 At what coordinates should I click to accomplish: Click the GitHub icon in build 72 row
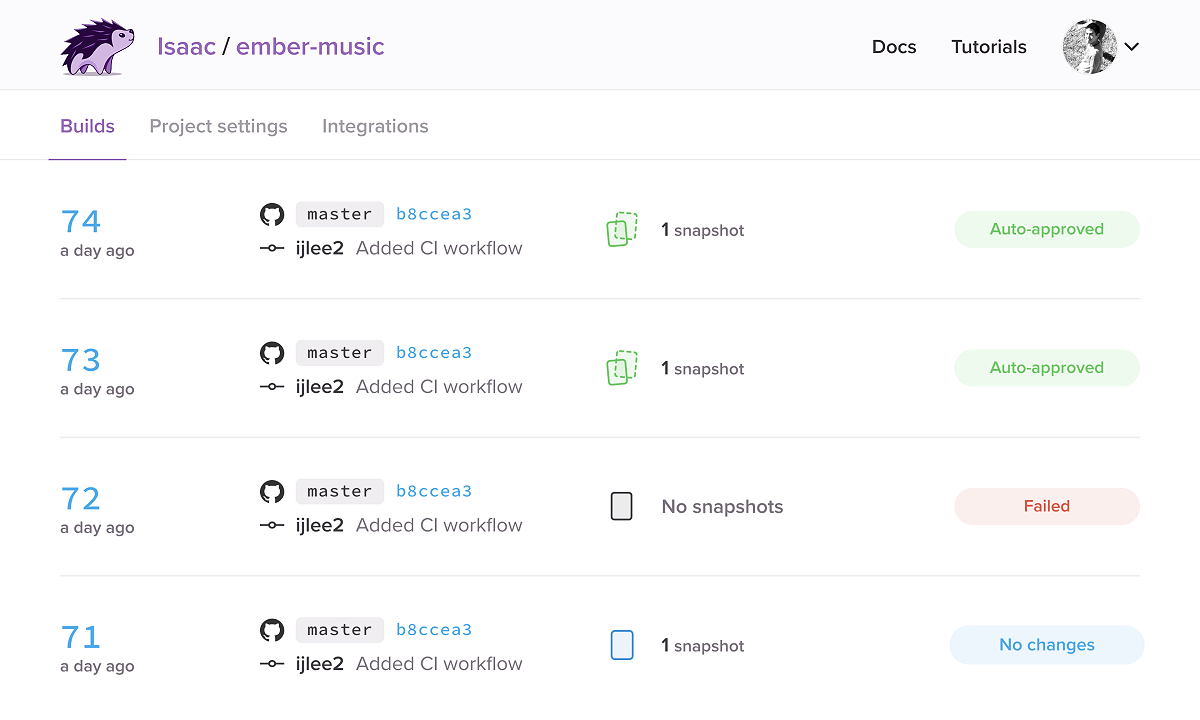coord(272,491)
